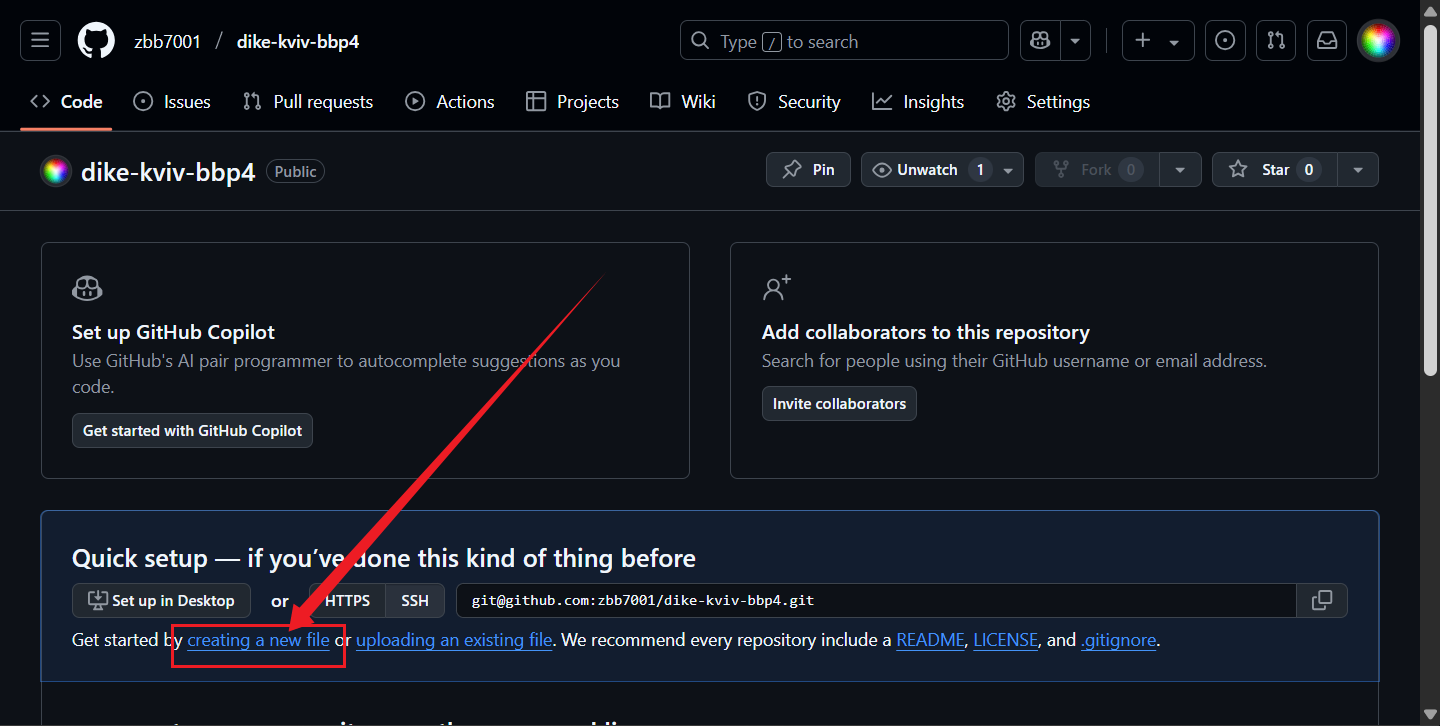Click the git clone URL field
This screenshot has width=1440, height=726.
point(877,601)
